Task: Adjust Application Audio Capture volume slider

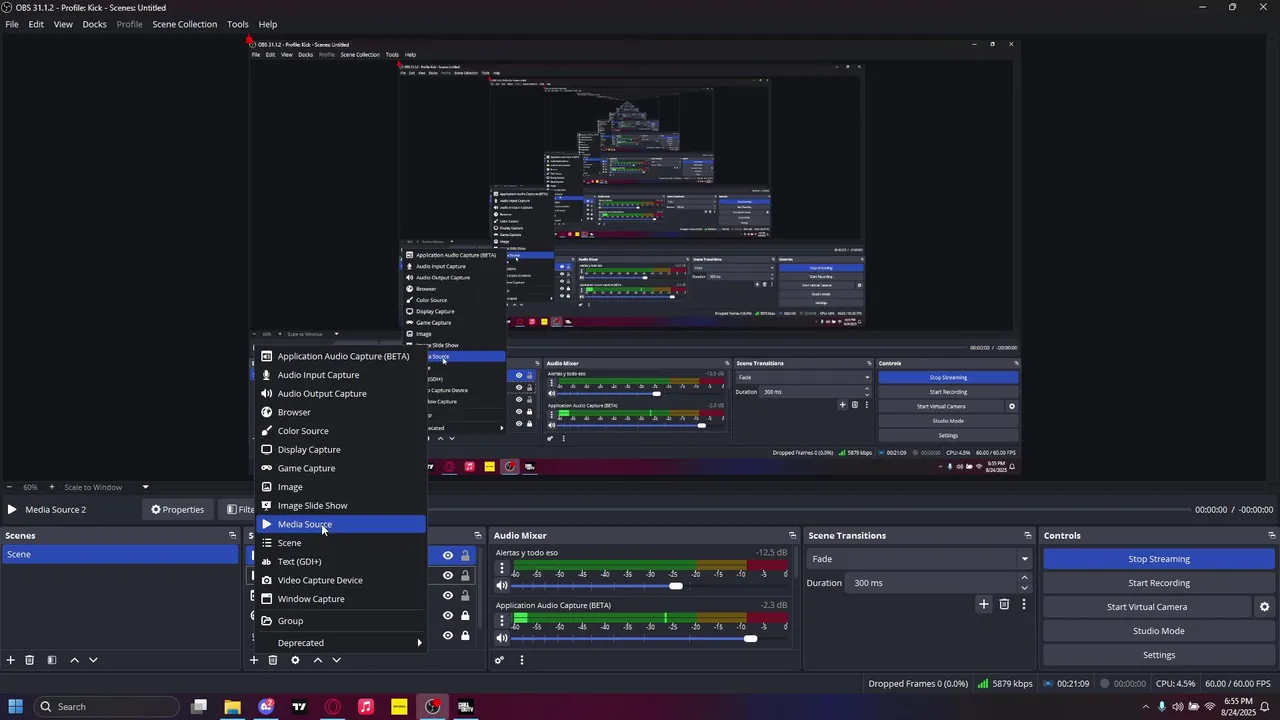Action: pos(751,639)
